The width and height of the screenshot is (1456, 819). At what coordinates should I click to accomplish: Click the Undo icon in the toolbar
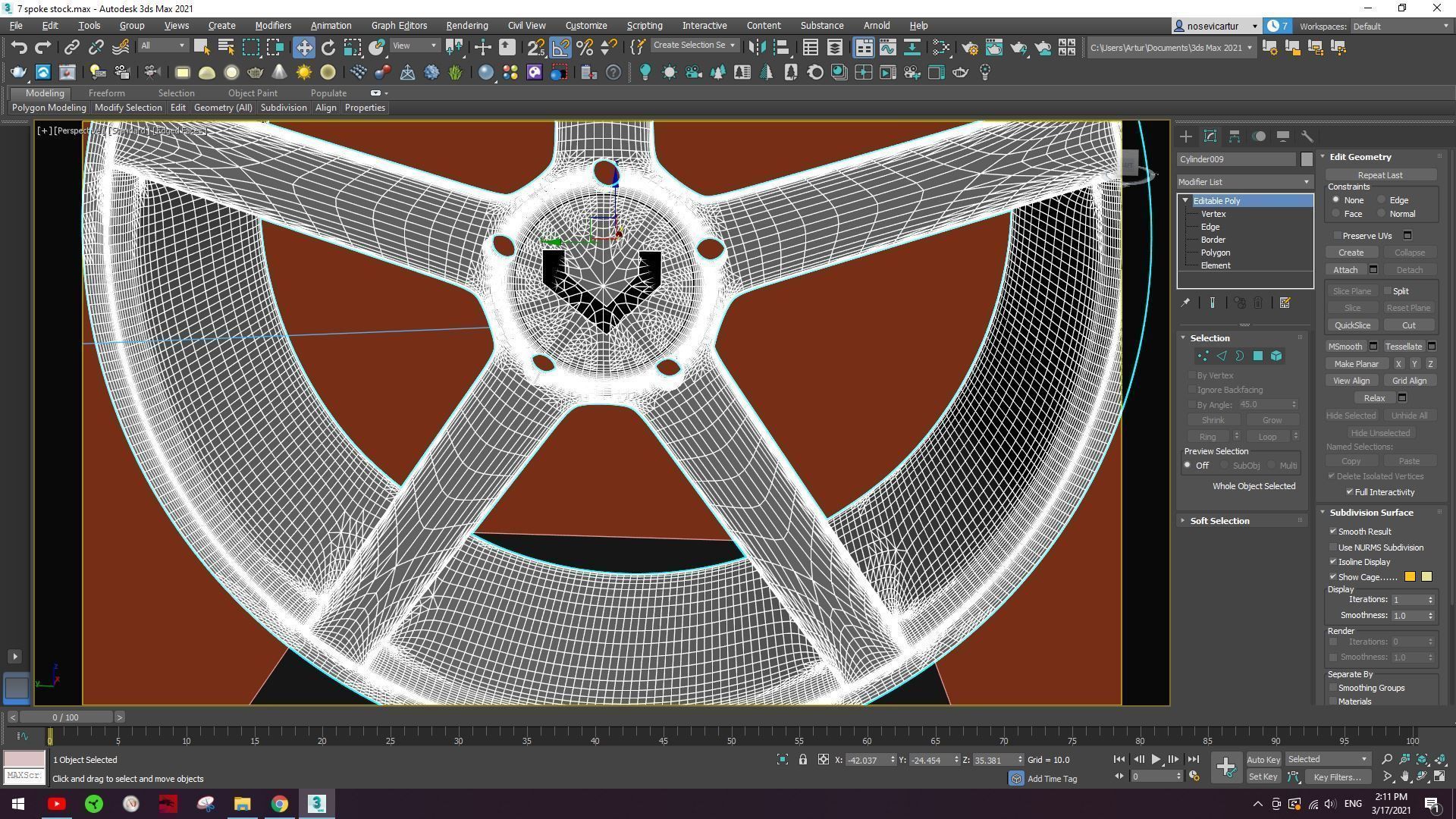19,47
